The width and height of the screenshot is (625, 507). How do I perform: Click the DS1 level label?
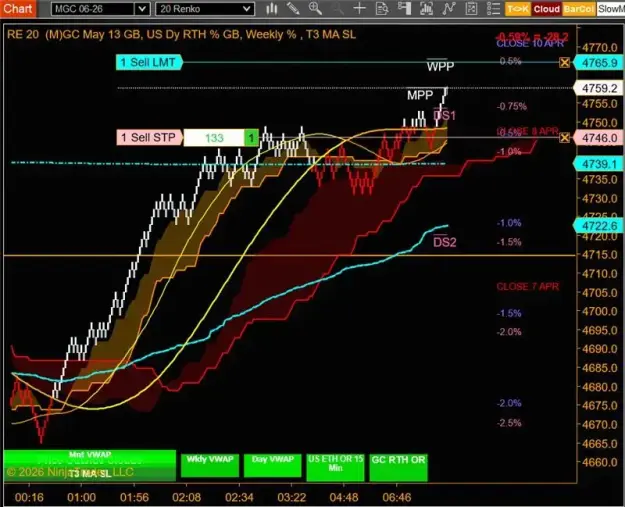point(444,116)
